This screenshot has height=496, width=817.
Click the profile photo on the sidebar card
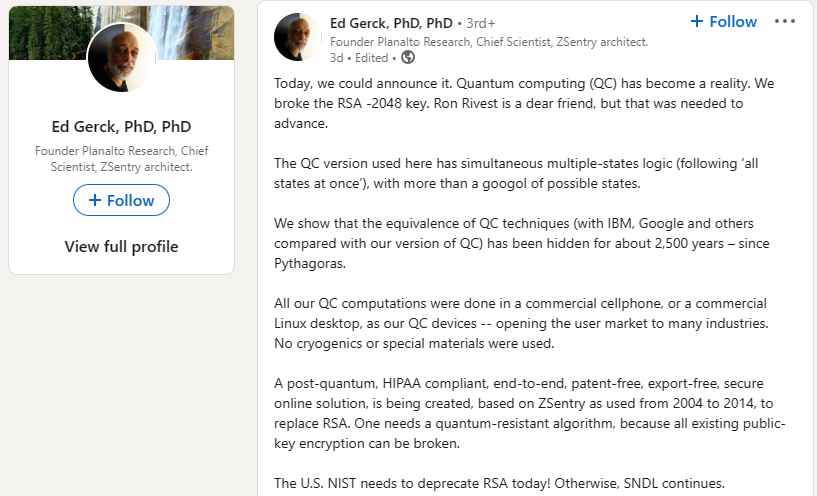pyautogui.click(x=122, y=58)
